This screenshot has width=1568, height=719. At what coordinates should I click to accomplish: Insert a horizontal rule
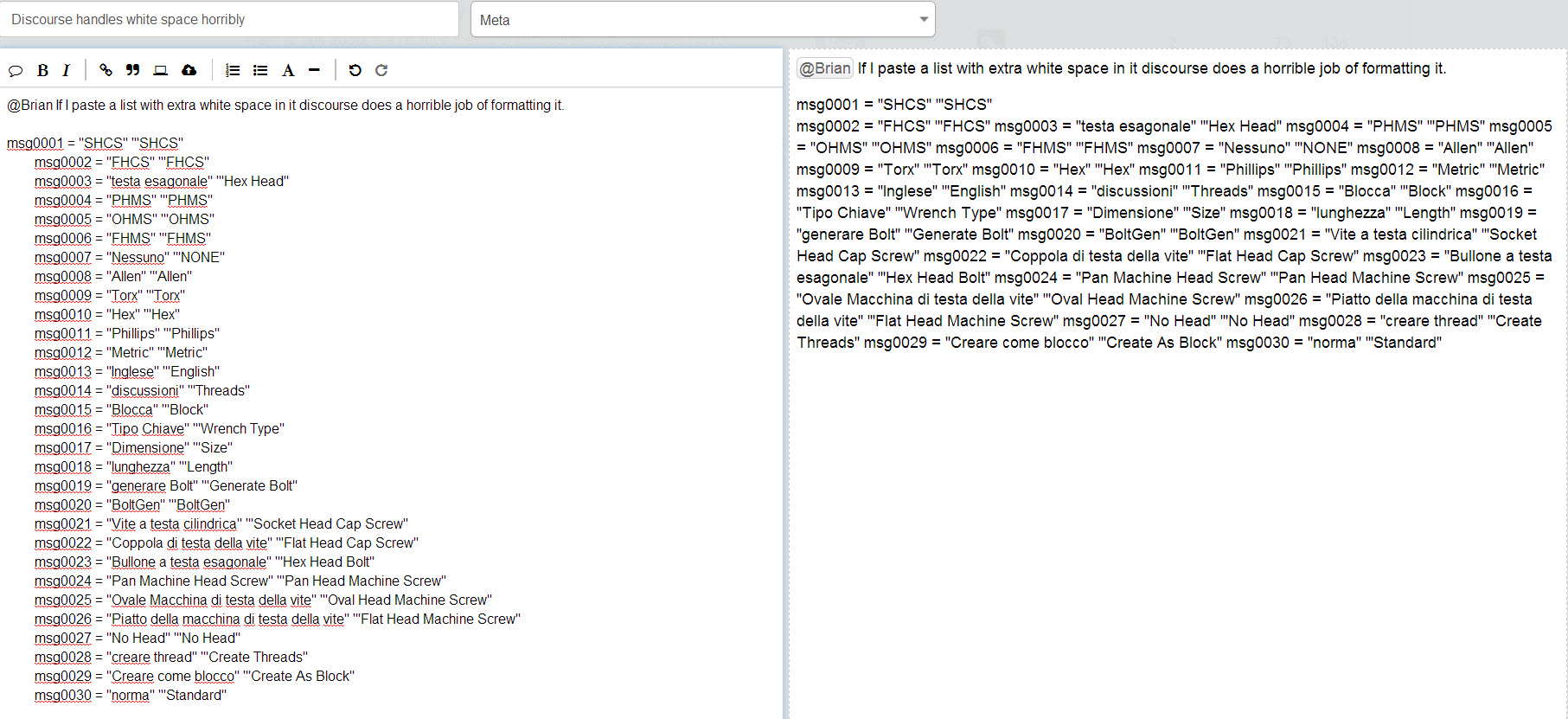click(314, 71)
